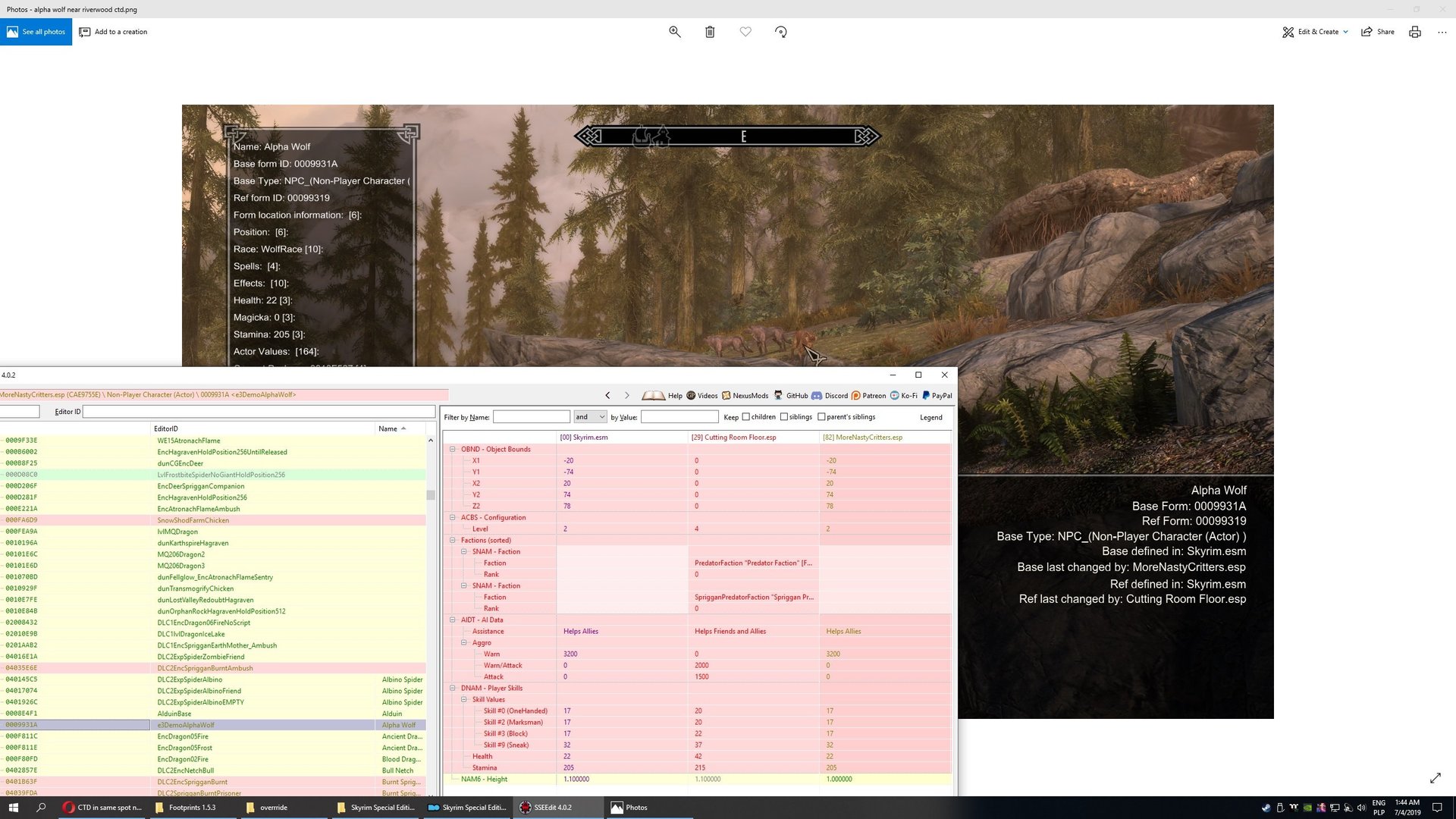
Task: Open the three-dot more options menu in Photos
Action: [x=1442, y=32]
